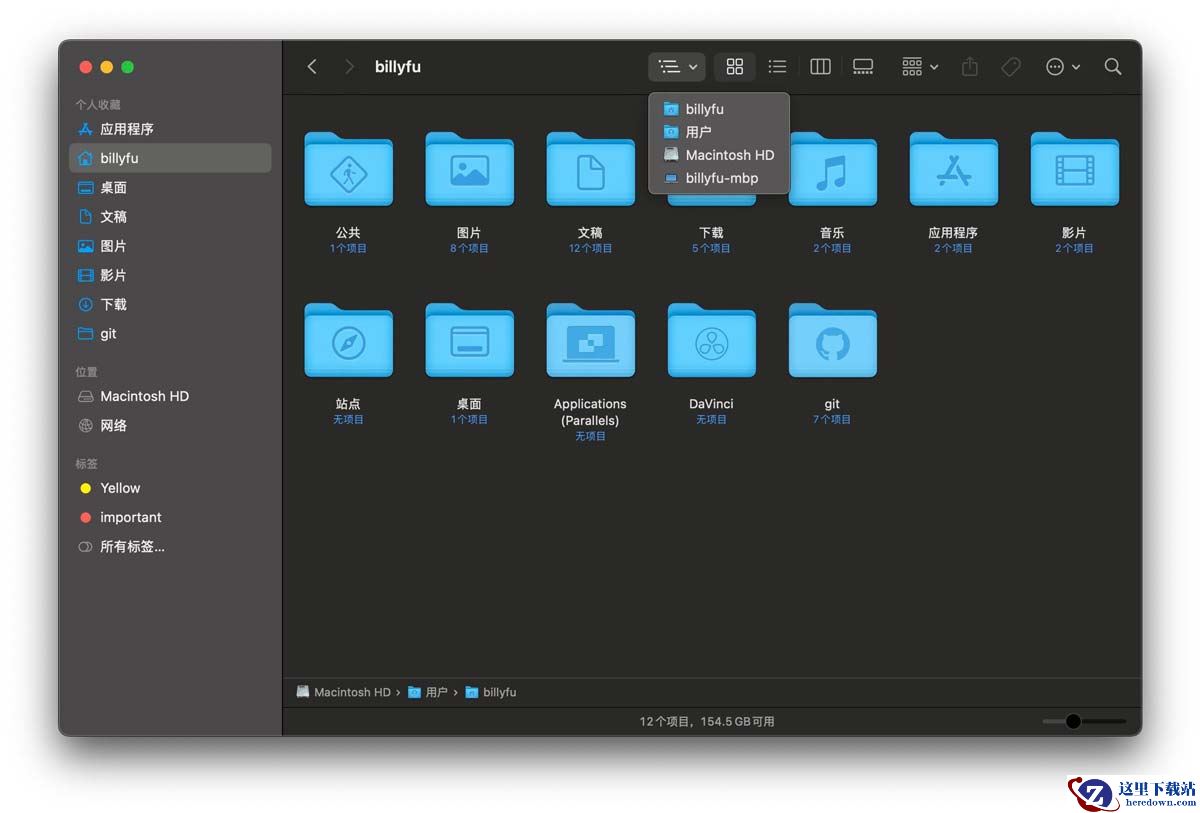Toggle the path dropdown button

click(x=677, y=67)
